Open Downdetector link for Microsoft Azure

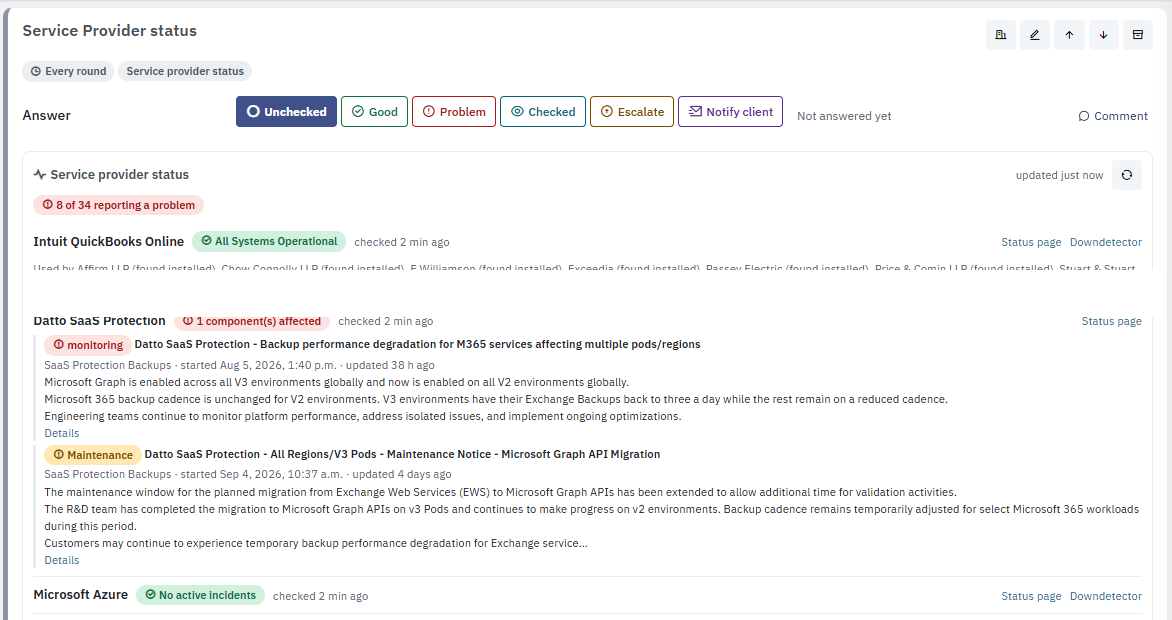coord(1105,596)
